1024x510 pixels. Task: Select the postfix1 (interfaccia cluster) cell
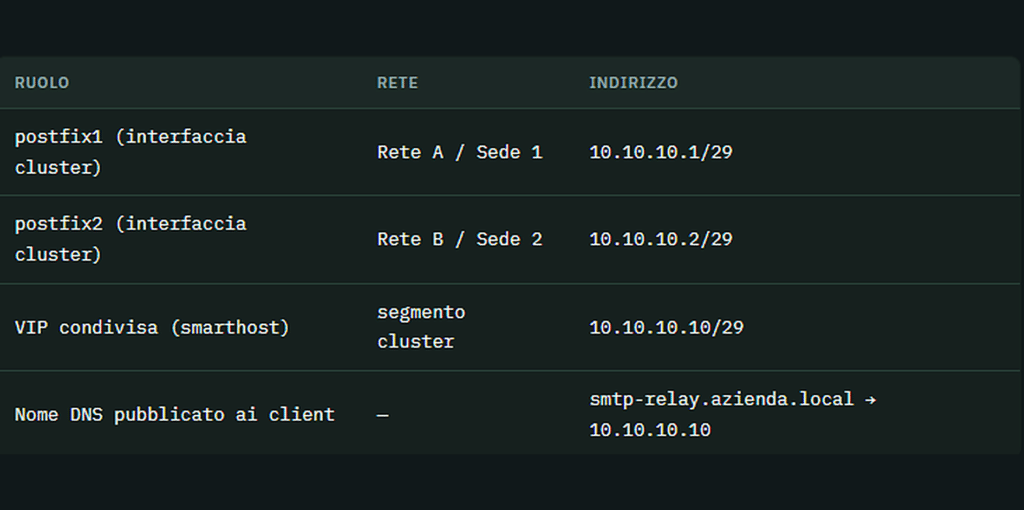click(x=131, y=152)
